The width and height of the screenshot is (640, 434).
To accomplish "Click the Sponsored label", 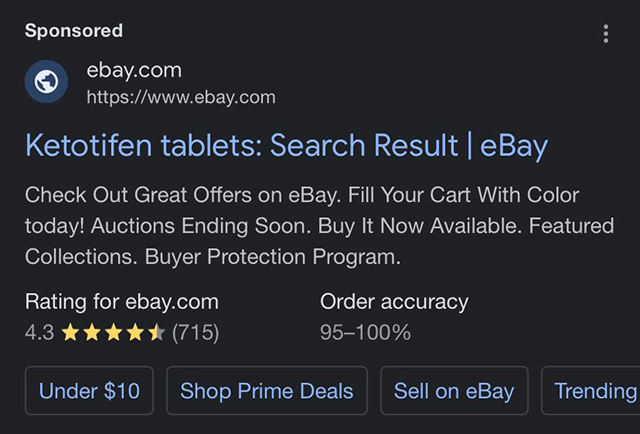I will pyautogui.click(x=74, y=31).
